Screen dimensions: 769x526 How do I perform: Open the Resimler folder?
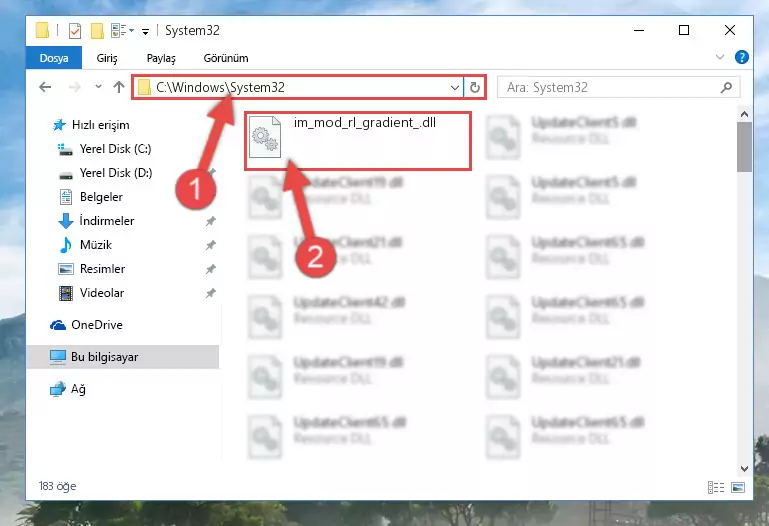tap(102, 269)
